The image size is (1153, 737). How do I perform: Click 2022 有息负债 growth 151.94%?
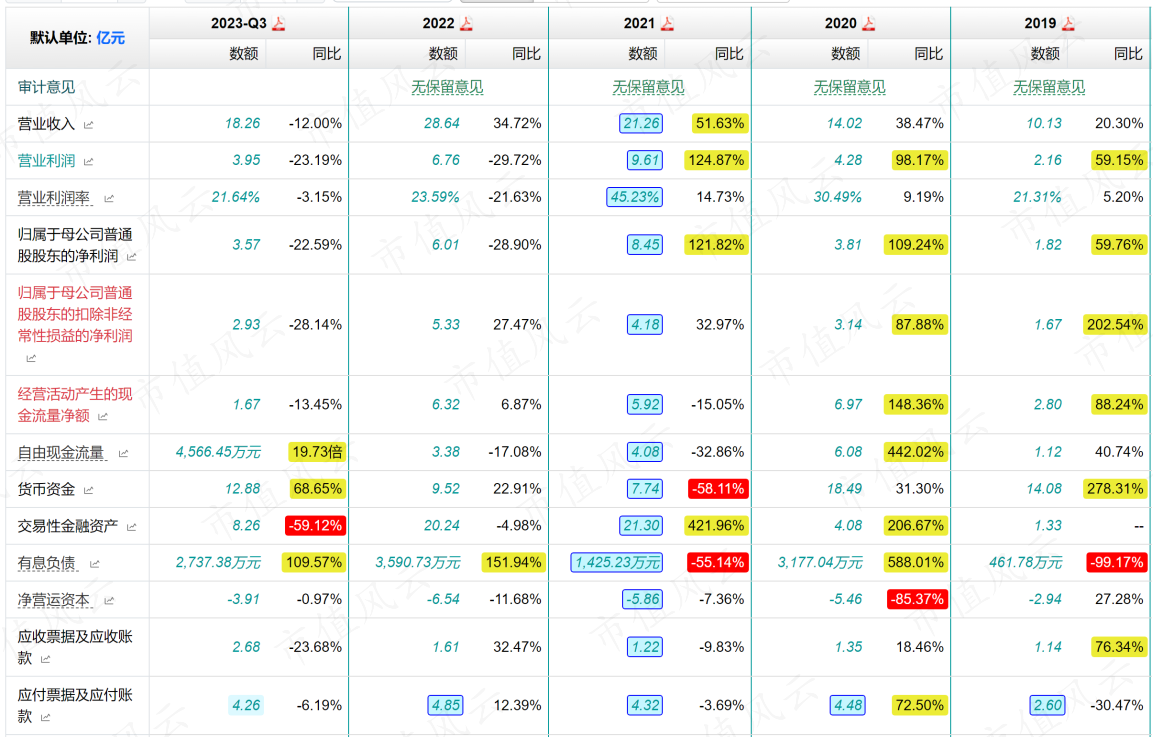pos(513,562)
